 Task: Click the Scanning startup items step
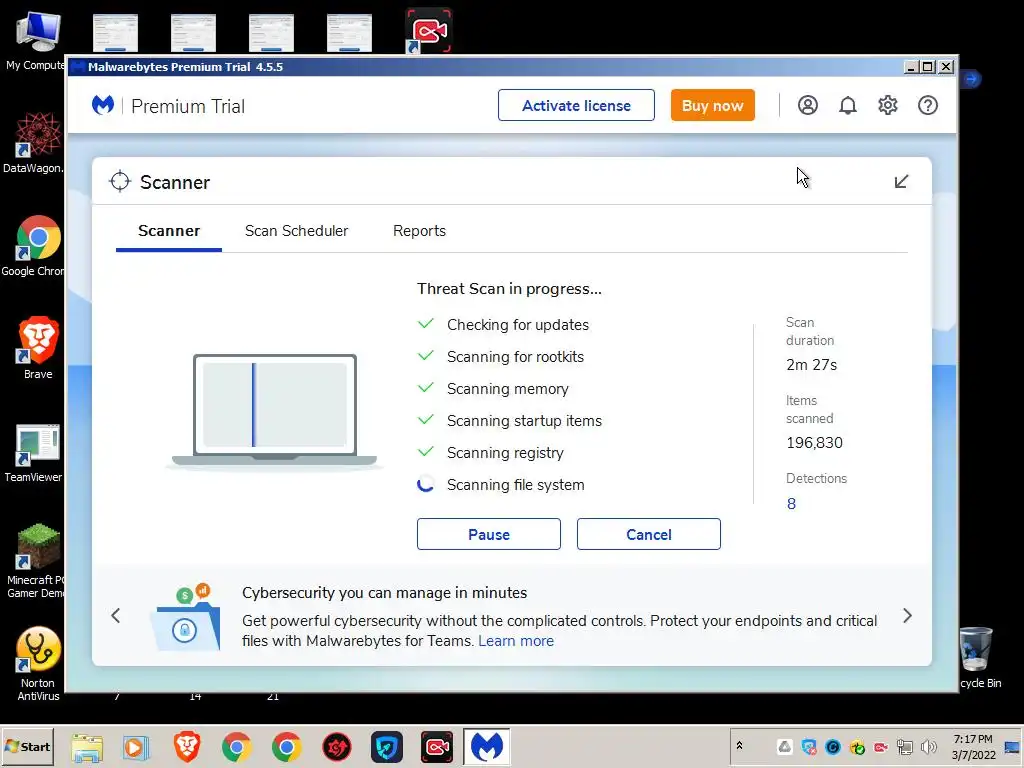coord(524,421)
